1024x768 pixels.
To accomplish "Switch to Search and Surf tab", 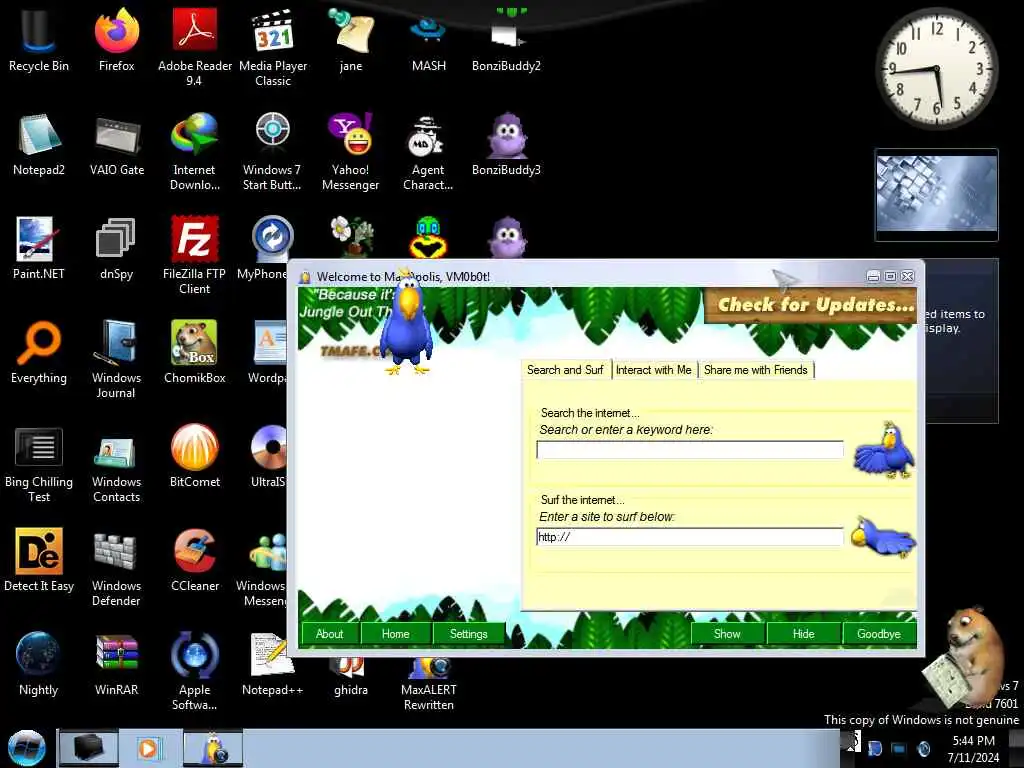I will click(566, 370).
